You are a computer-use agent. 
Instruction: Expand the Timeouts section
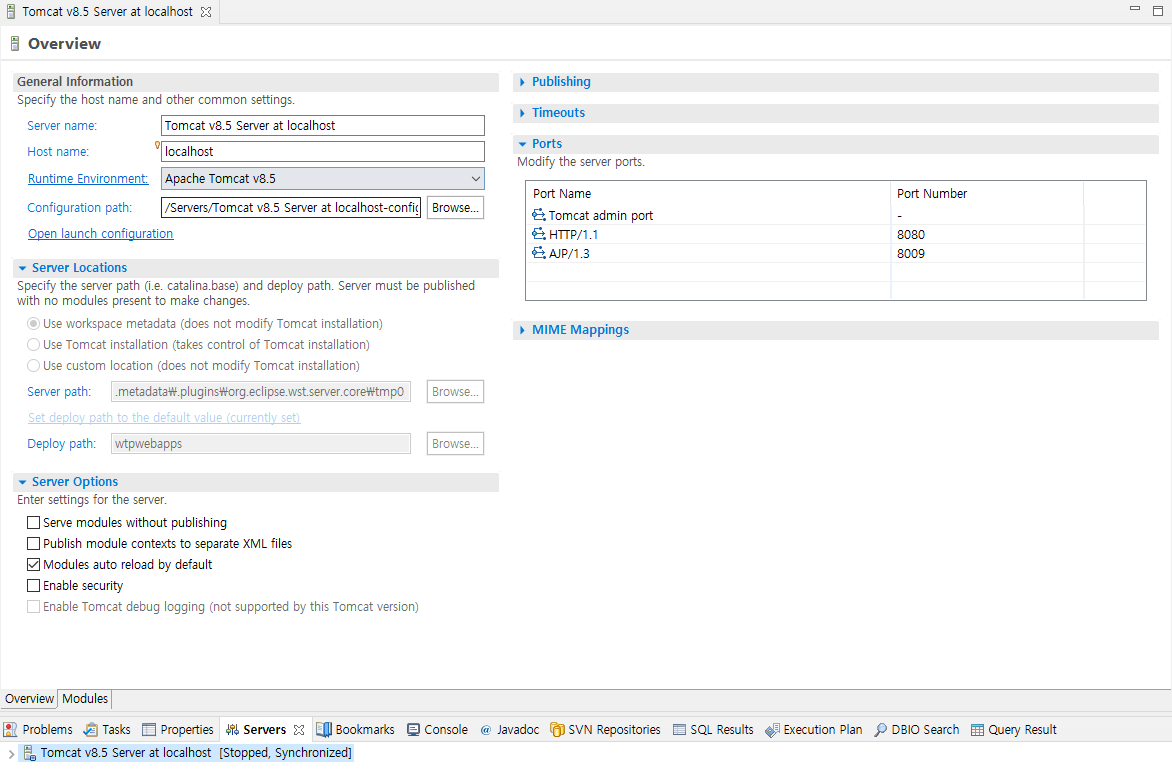(522, 113)
